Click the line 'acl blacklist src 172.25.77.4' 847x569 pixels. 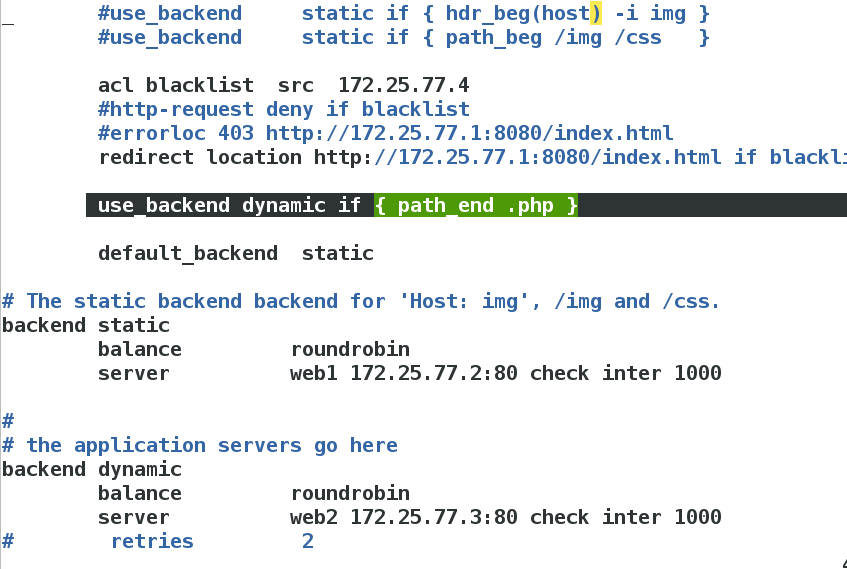pos(284,85)
